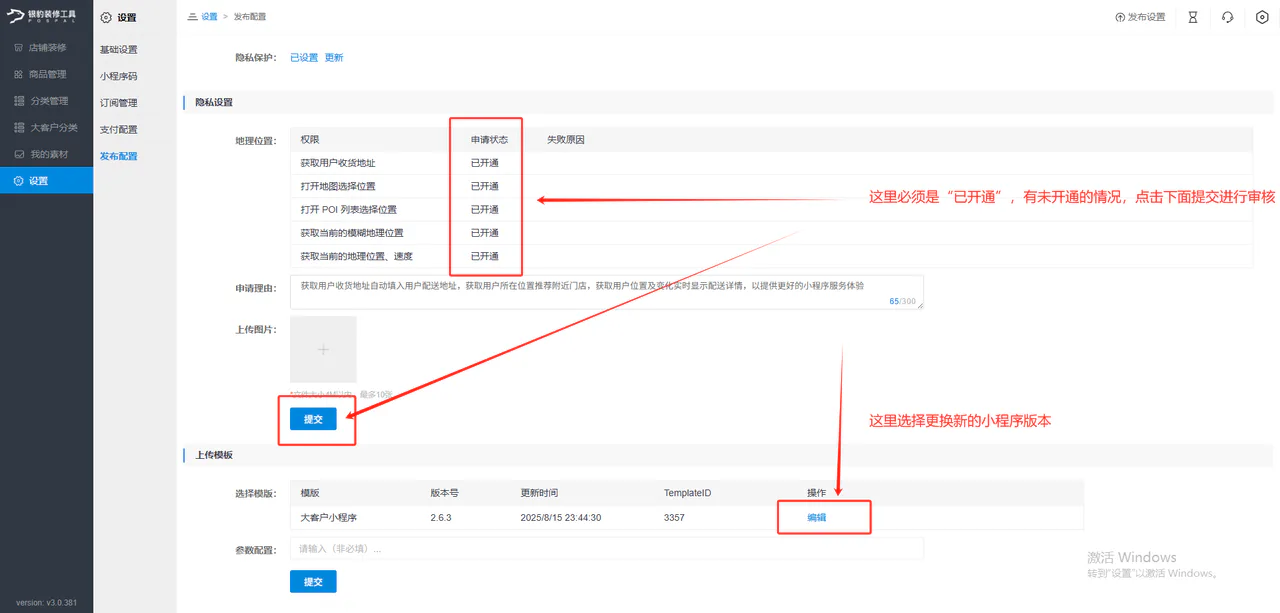
Task: Click the 大客户小程序 template name
Action: pos(329,518)
